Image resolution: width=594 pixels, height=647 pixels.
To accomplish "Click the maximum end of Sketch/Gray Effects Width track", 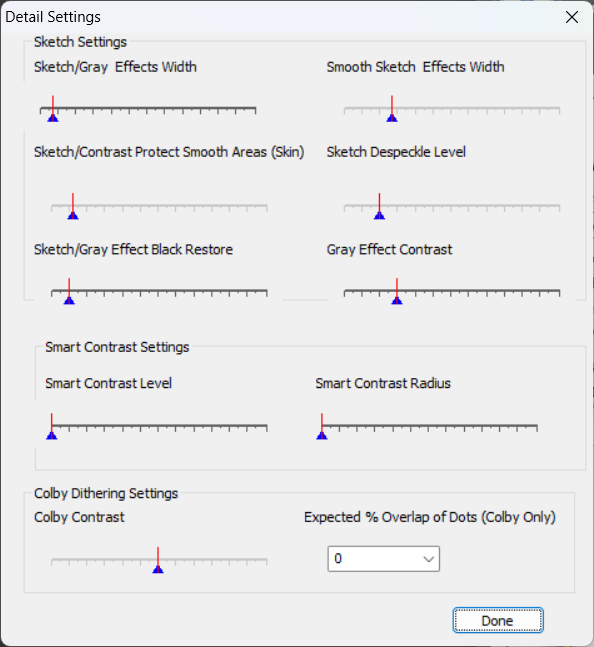I will click(x=255, y=110).
